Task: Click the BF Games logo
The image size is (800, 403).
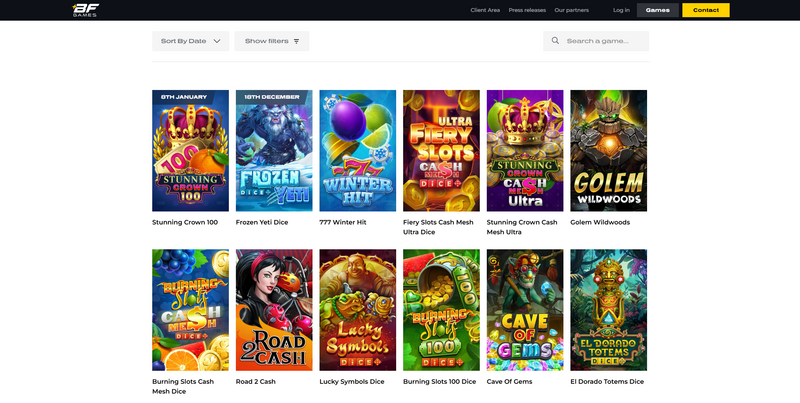Action: click(85, 10)
